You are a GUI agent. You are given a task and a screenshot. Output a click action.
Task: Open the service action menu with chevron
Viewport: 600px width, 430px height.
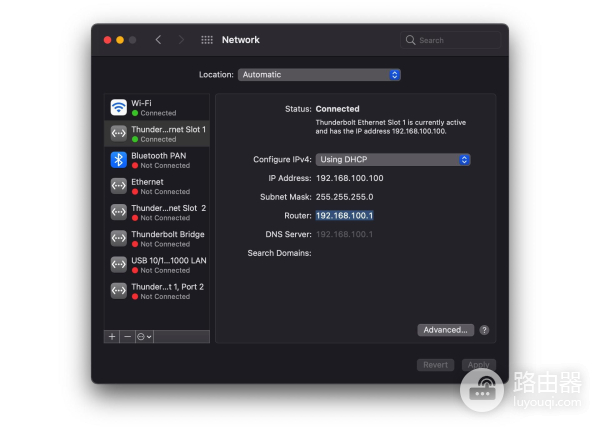144,337
